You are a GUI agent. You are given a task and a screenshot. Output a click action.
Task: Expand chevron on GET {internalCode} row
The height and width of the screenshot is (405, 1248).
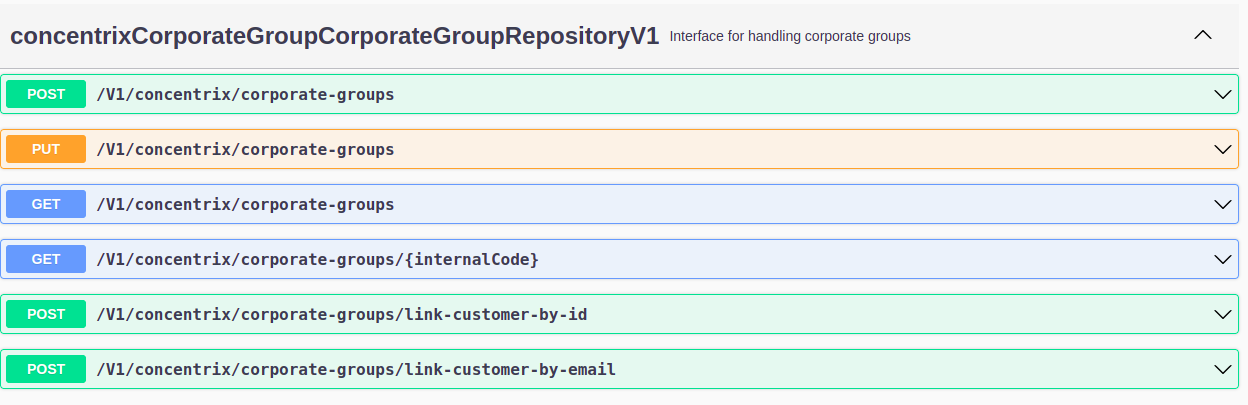coord(1222,259)
